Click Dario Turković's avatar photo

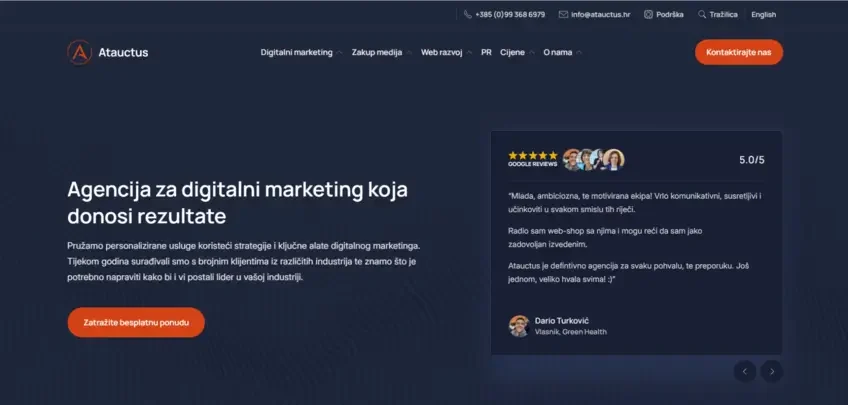519,326
